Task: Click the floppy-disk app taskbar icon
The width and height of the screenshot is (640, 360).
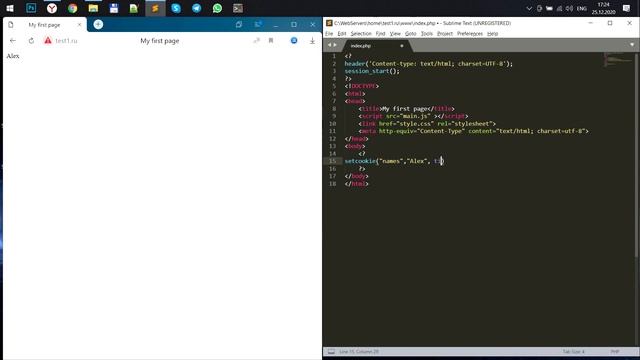Action: point(114,8)
